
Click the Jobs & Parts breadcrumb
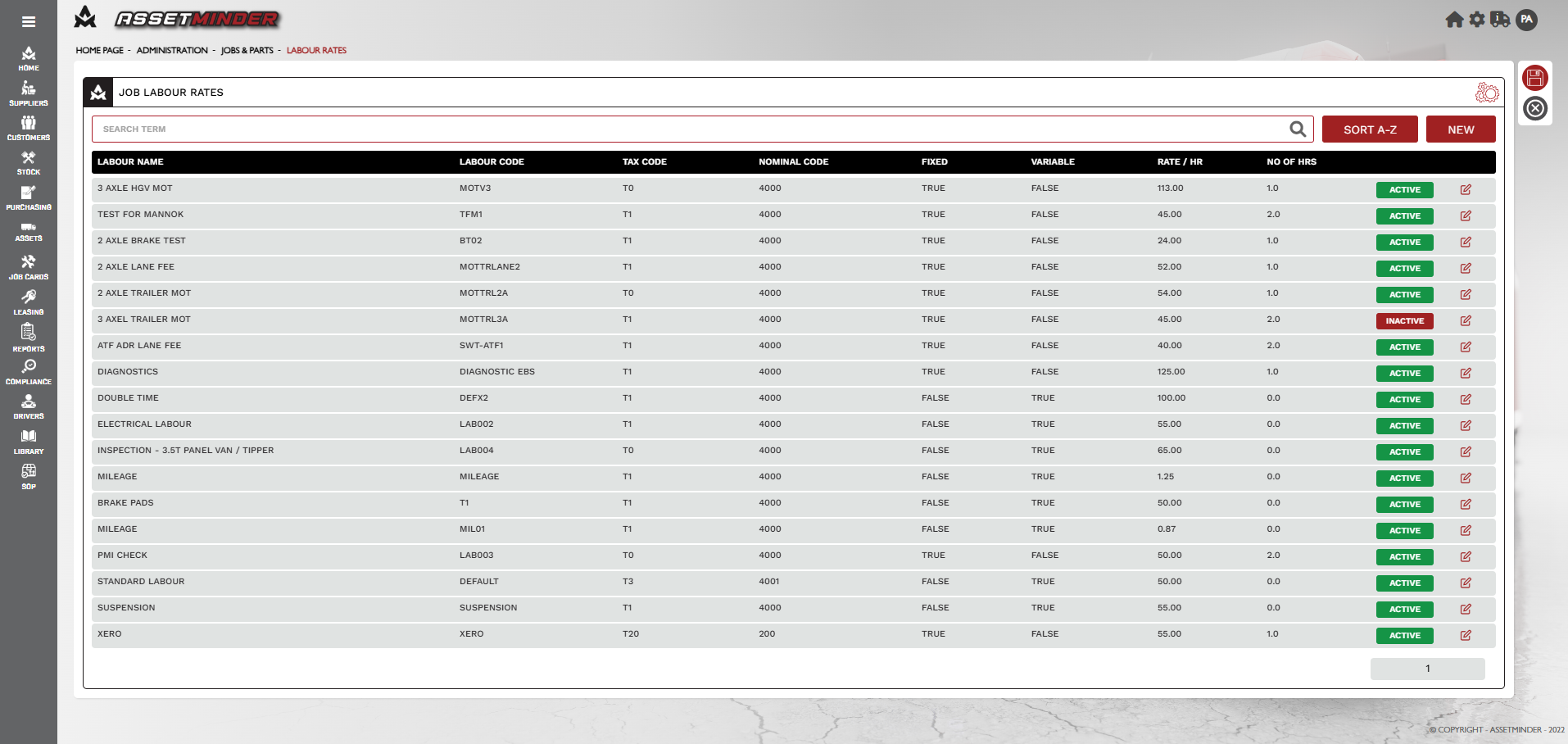(x=247, y=51)
